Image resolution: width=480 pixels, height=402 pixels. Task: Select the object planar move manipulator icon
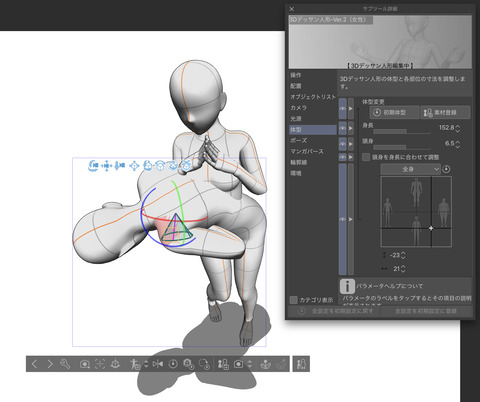134,165
